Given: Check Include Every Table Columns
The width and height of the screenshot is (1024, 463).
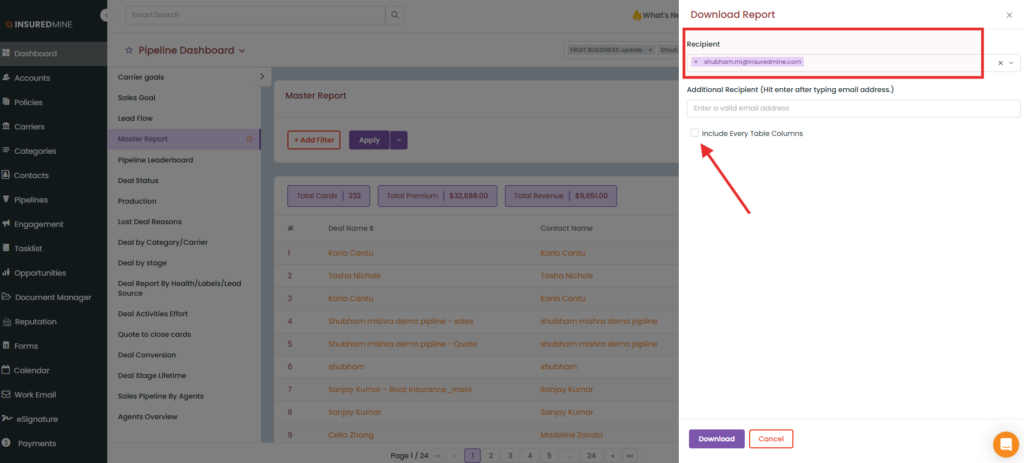Looking at the screenshot, I should 694,133.
